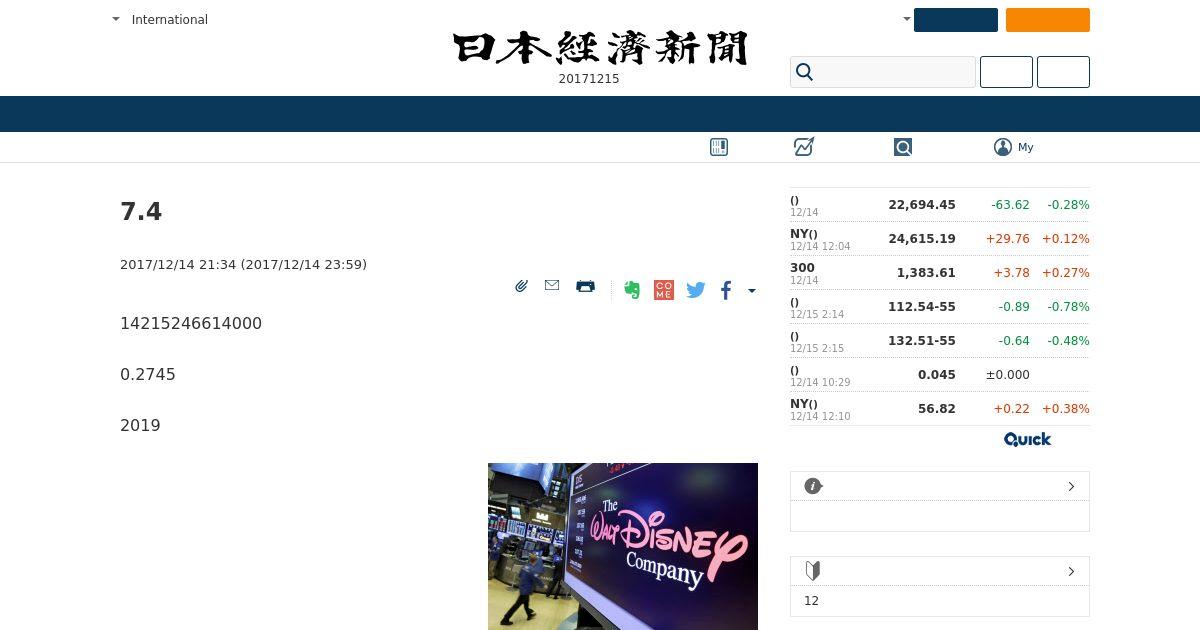The image size is (1200, 630).
Task: Open the Walt Disney Company photo
Action: (623, 546)
